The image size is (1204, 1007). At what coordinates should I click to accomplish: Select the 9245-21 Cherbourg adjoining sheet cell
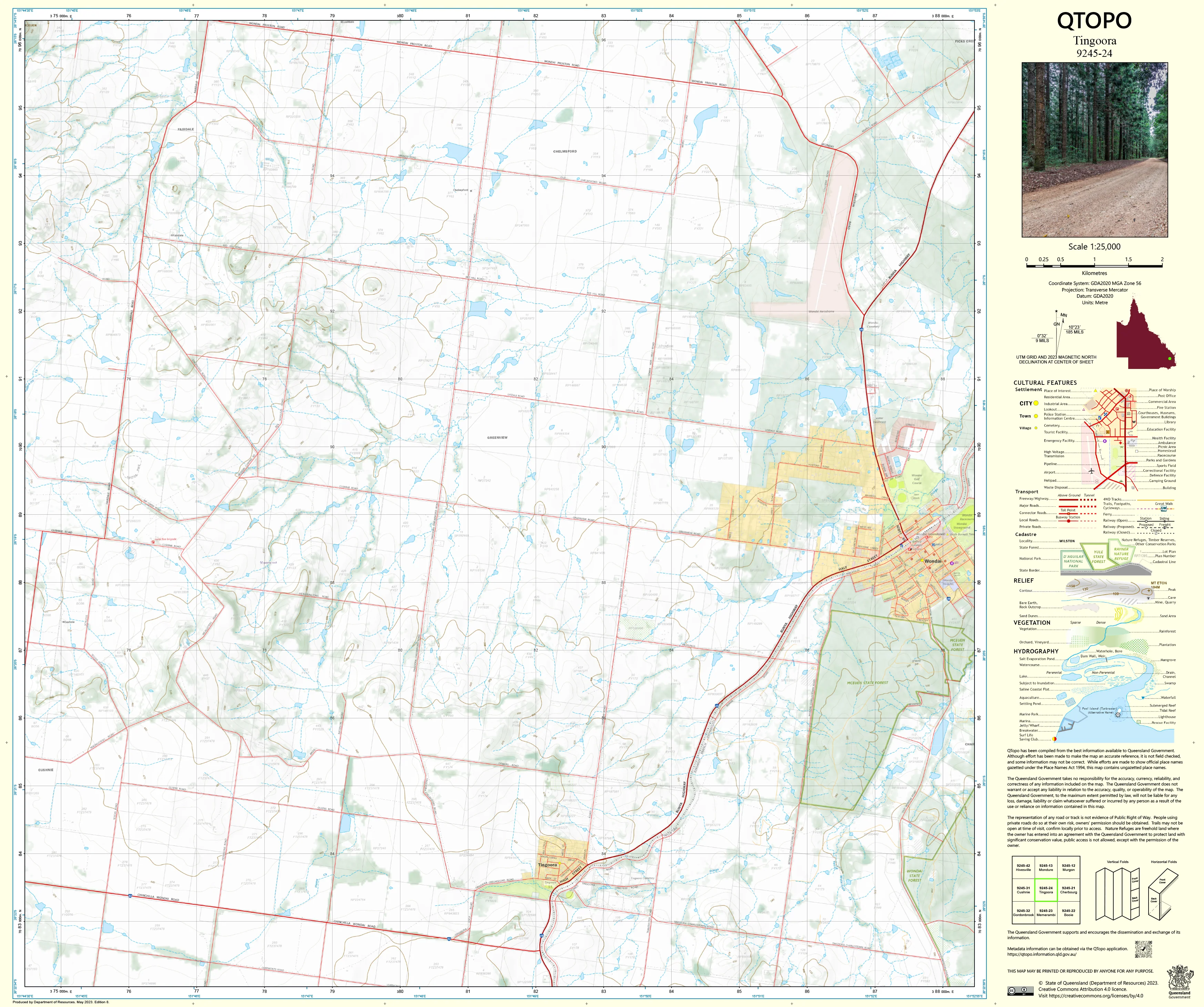tap(1068, 890)
